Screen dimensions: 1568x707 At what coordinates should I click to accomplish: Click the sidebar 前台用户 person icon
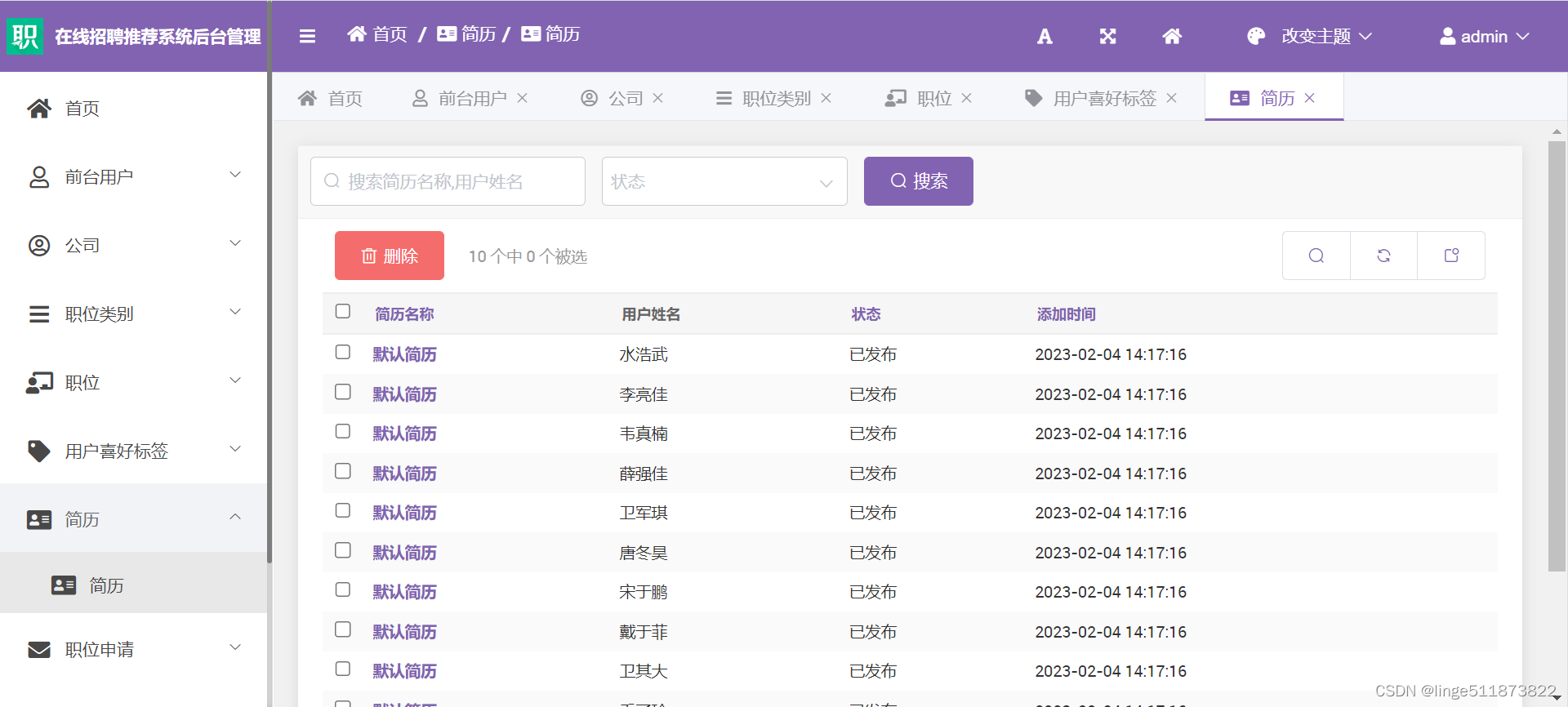coord(39,177)
